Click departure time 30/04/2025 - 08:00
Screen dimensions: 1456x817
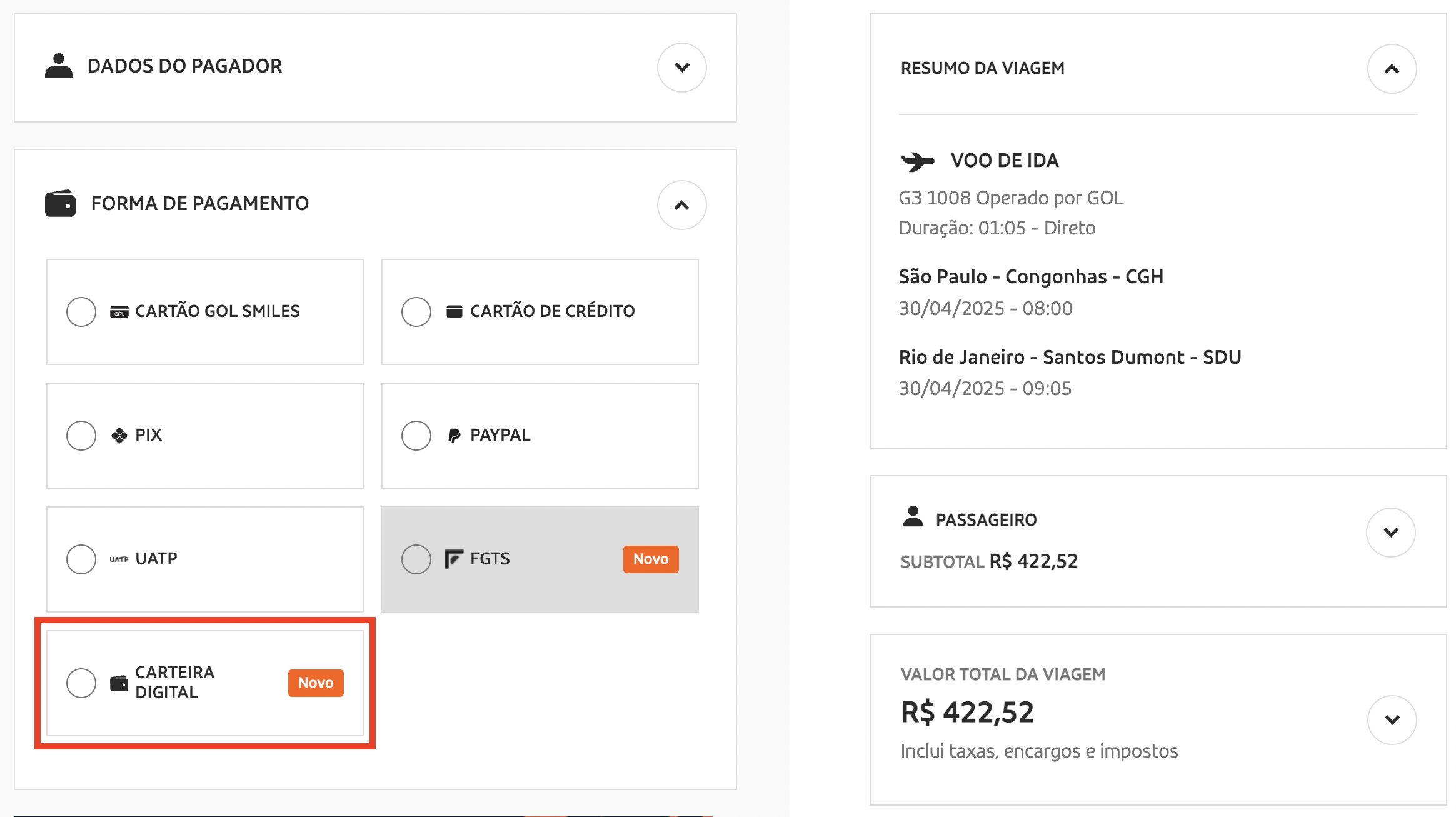(986, 309)
